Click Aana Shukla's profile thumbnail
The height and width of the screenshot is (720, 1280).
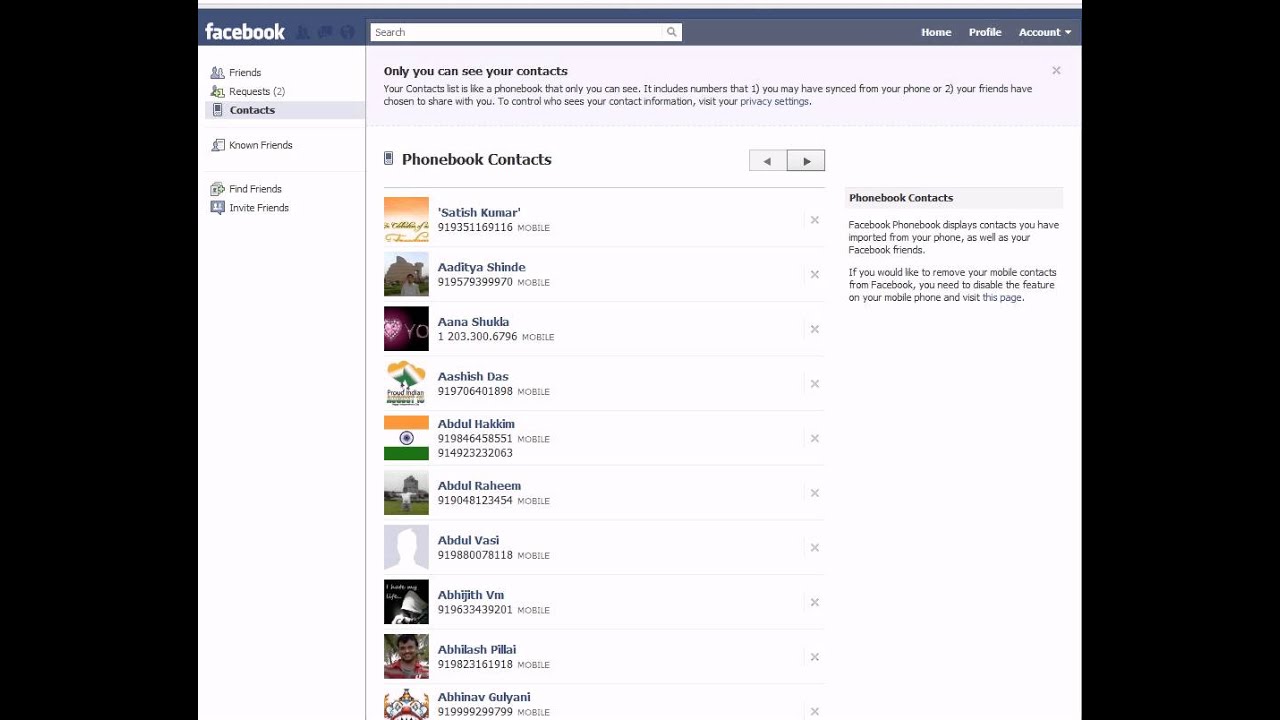406,329
